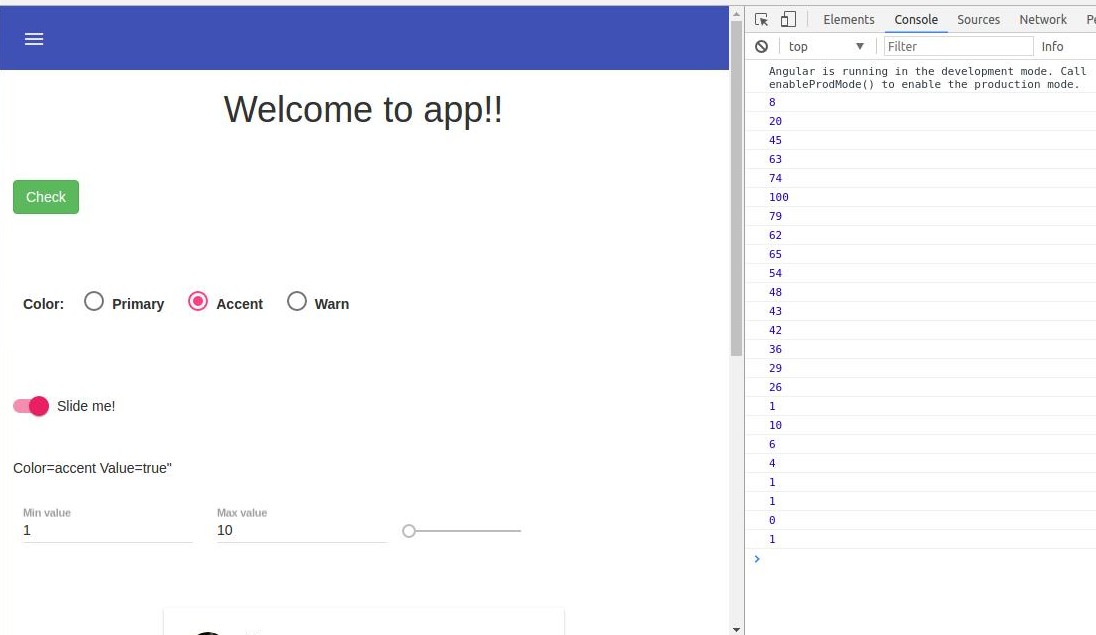Image resolution: width=1096 pixels, height=635 pixels.
Task: Switch to the Elements tab
Action: [x=848, y=19]
